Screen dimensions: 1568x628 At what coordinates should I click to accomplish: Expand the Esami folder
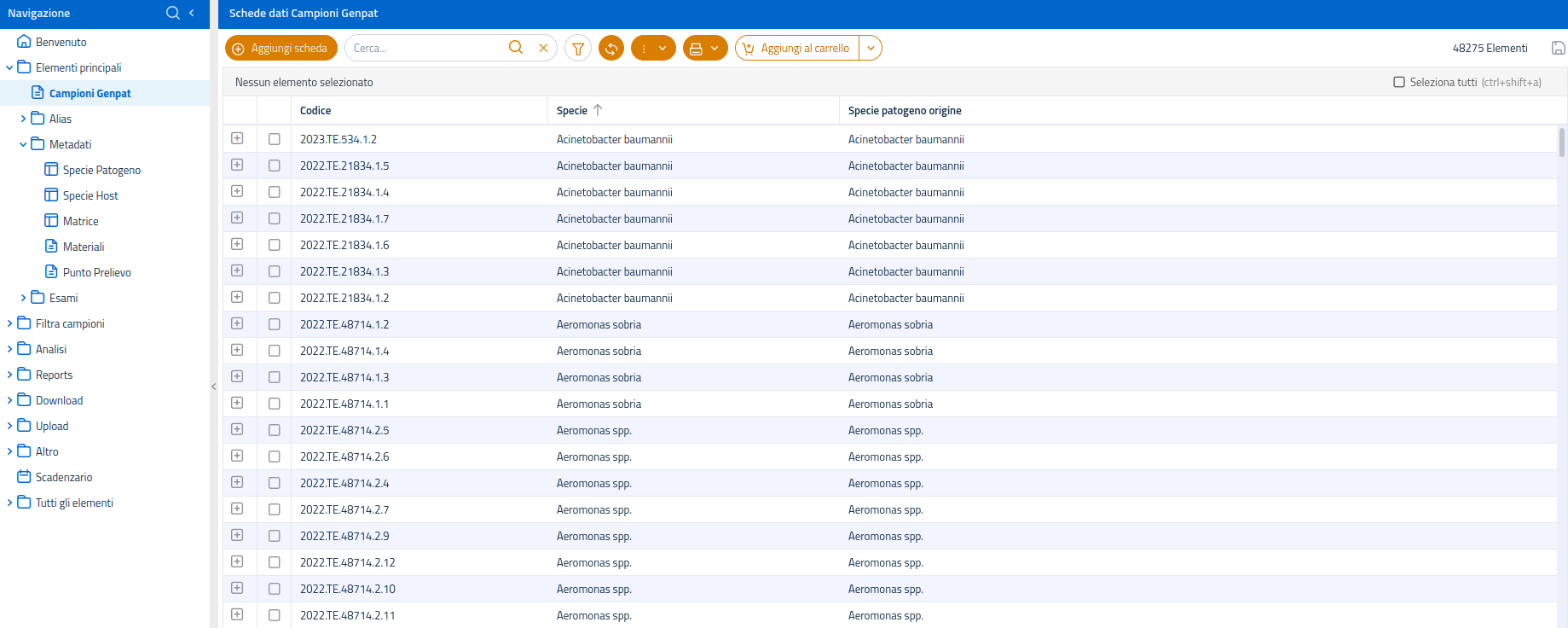(x=23, y=298)
